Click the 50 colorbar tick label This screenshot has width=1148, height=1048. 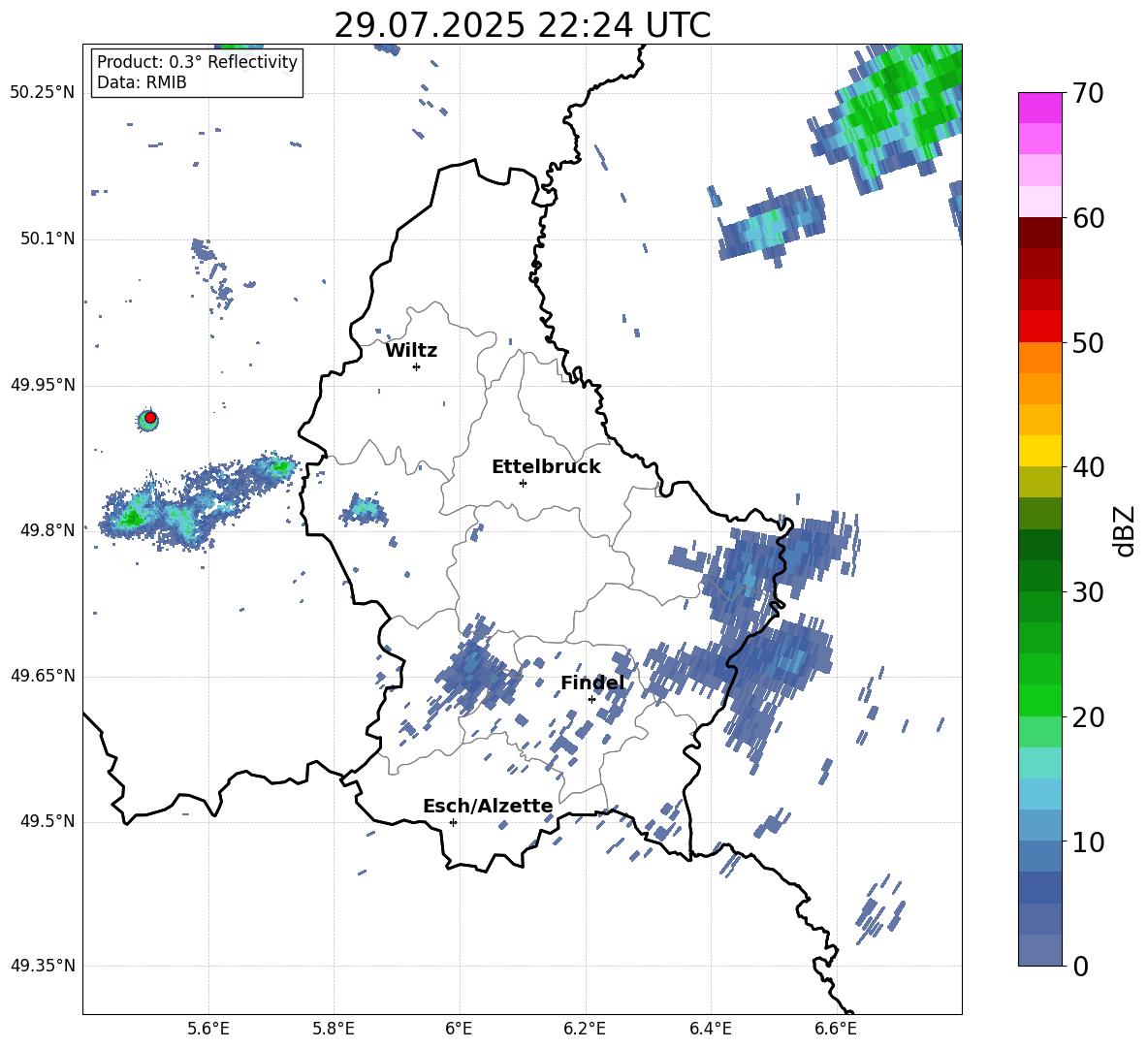click(1088, 343)
